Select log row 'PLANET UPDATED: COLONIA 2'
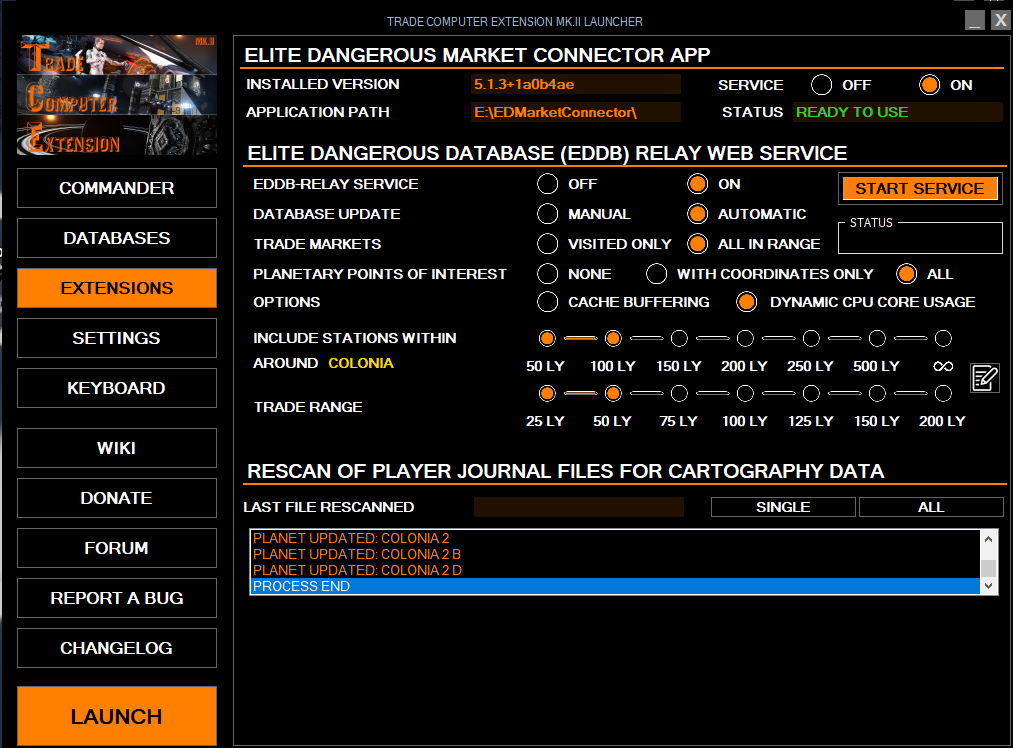1013x748 pixels. (615, 538)
